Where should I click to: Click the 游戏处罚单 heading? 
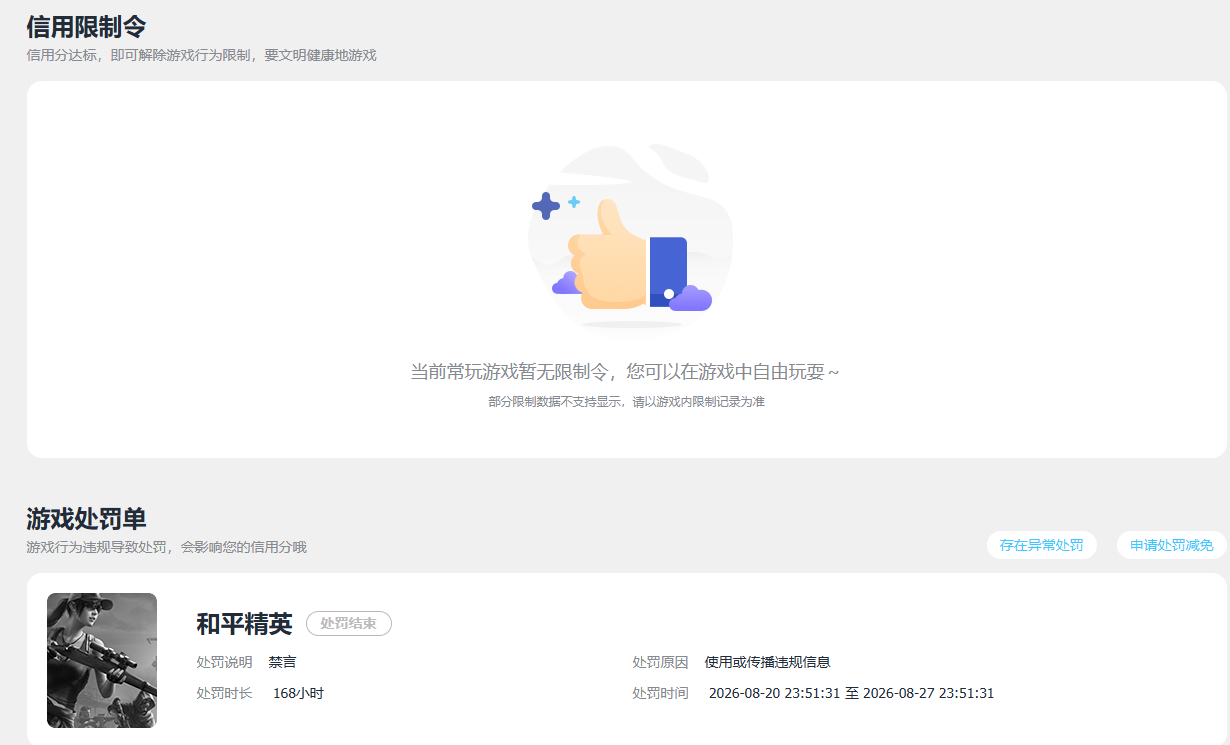(x=86, y=518)
